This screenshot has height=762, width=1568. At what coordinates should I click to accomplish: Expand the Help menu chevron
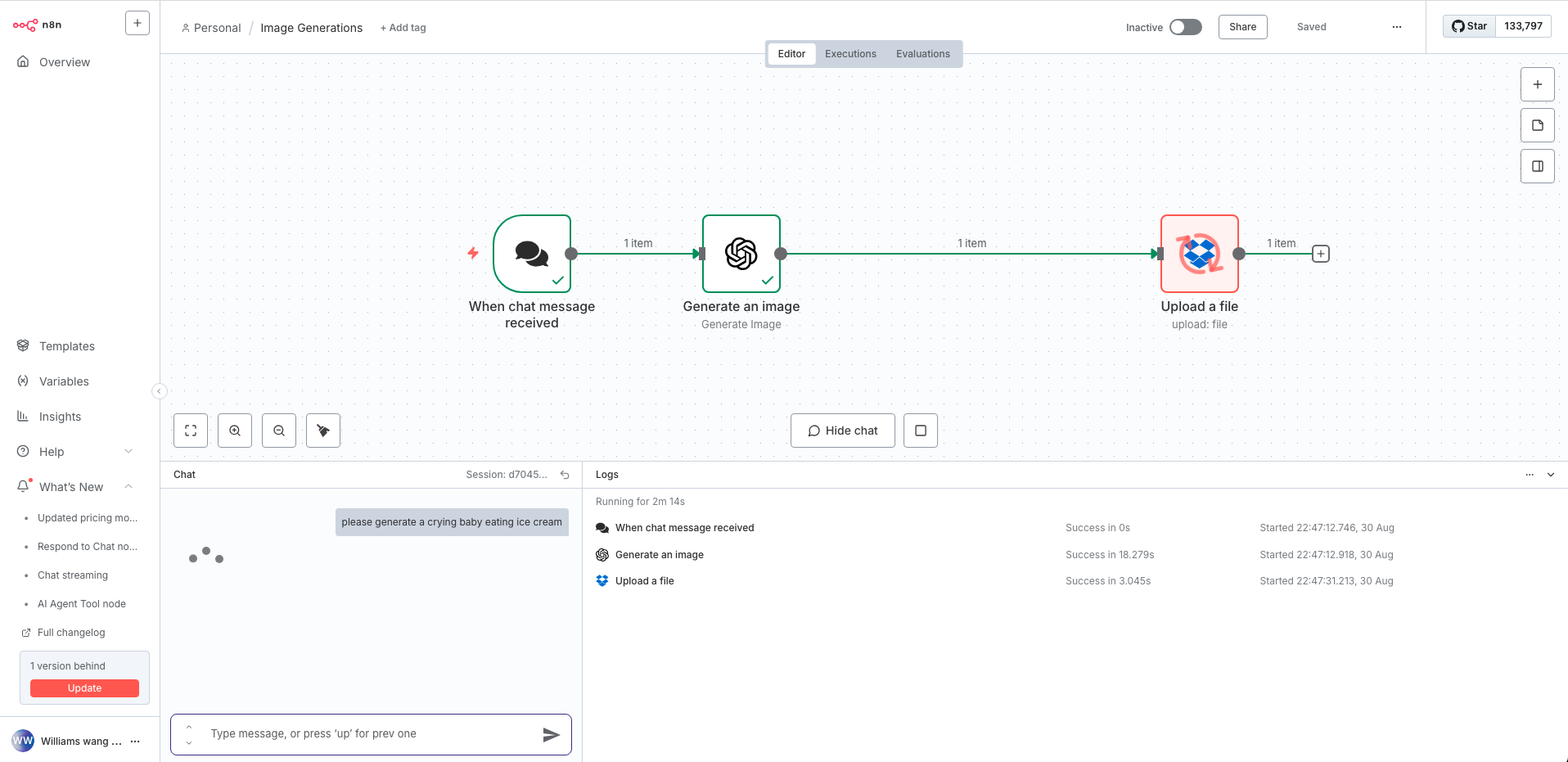(128, 452)
